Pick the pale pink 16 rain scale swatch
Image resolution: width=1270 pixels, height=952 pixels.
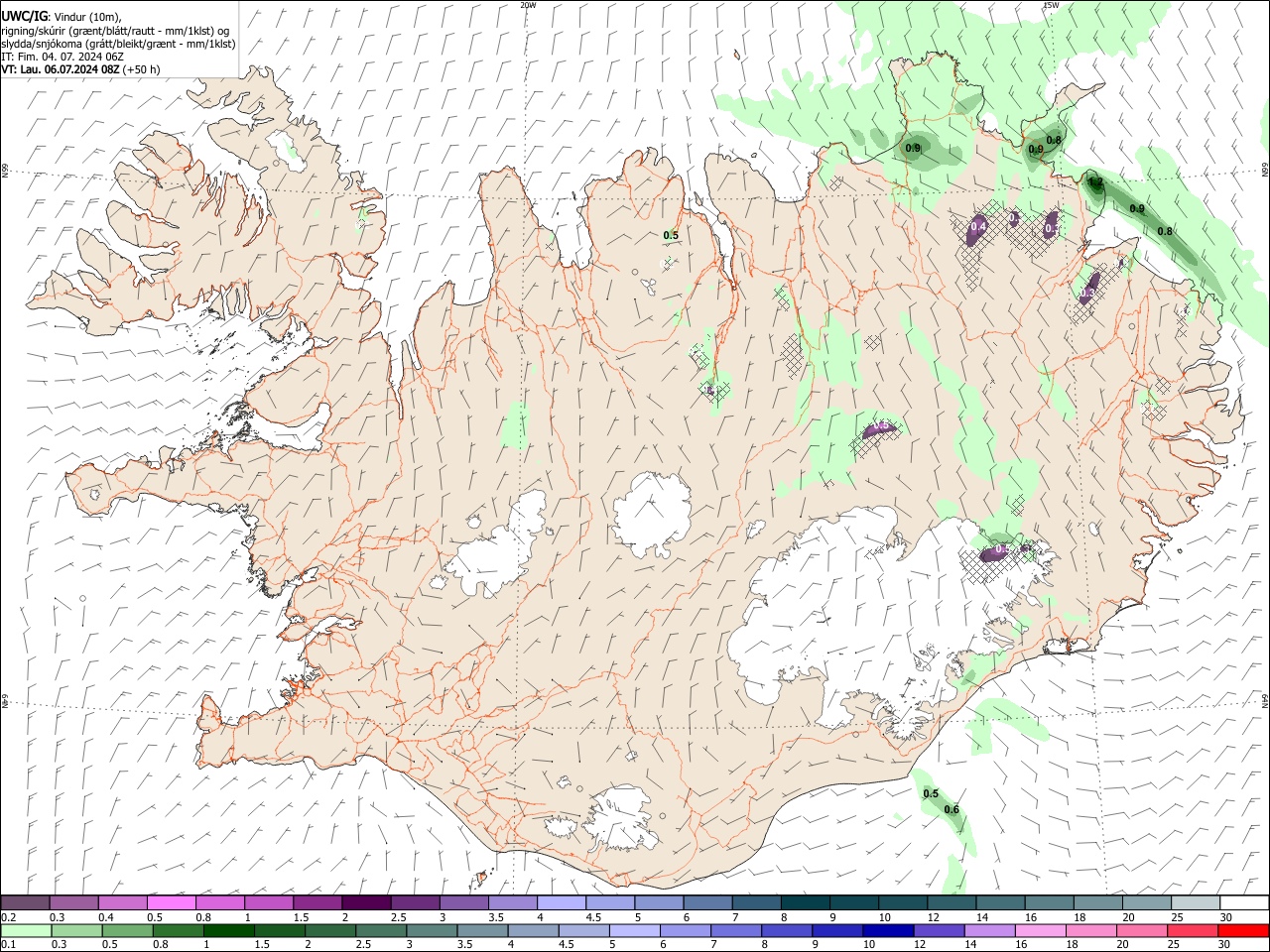click(1040, 931)
